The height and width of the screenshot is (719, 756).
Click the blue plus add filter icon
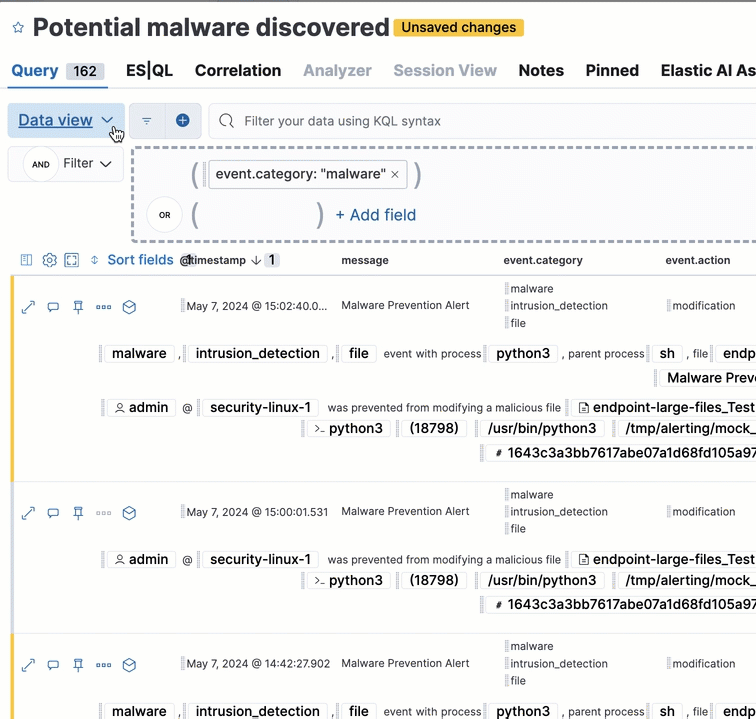click(183, 121)
